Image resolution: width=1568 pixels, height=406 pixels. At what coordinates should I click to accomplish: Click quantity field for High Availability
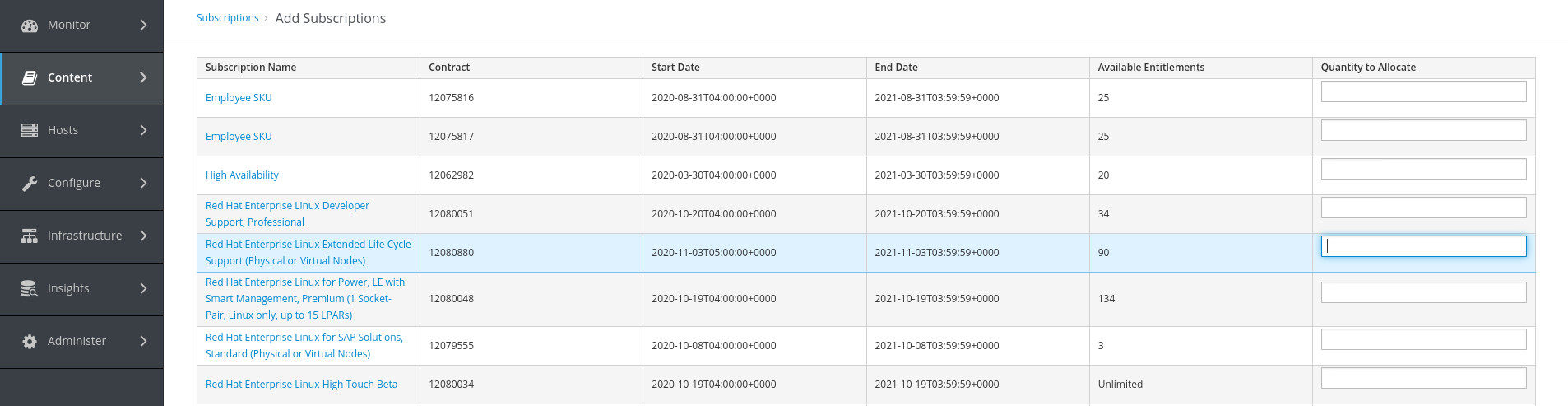tap(1423, 169)
